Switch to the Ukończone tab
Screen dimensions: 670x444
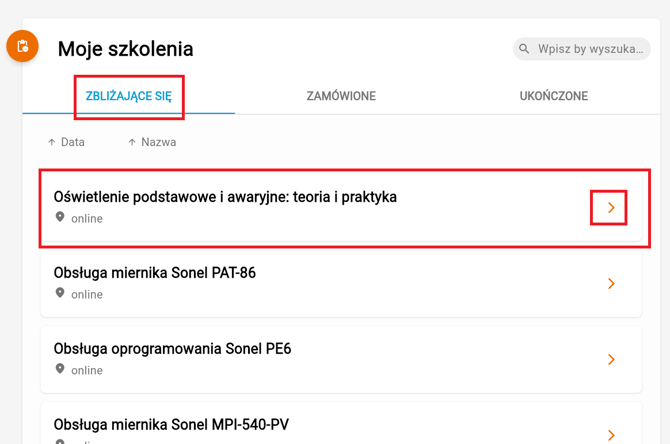click(x=553, y=96)
